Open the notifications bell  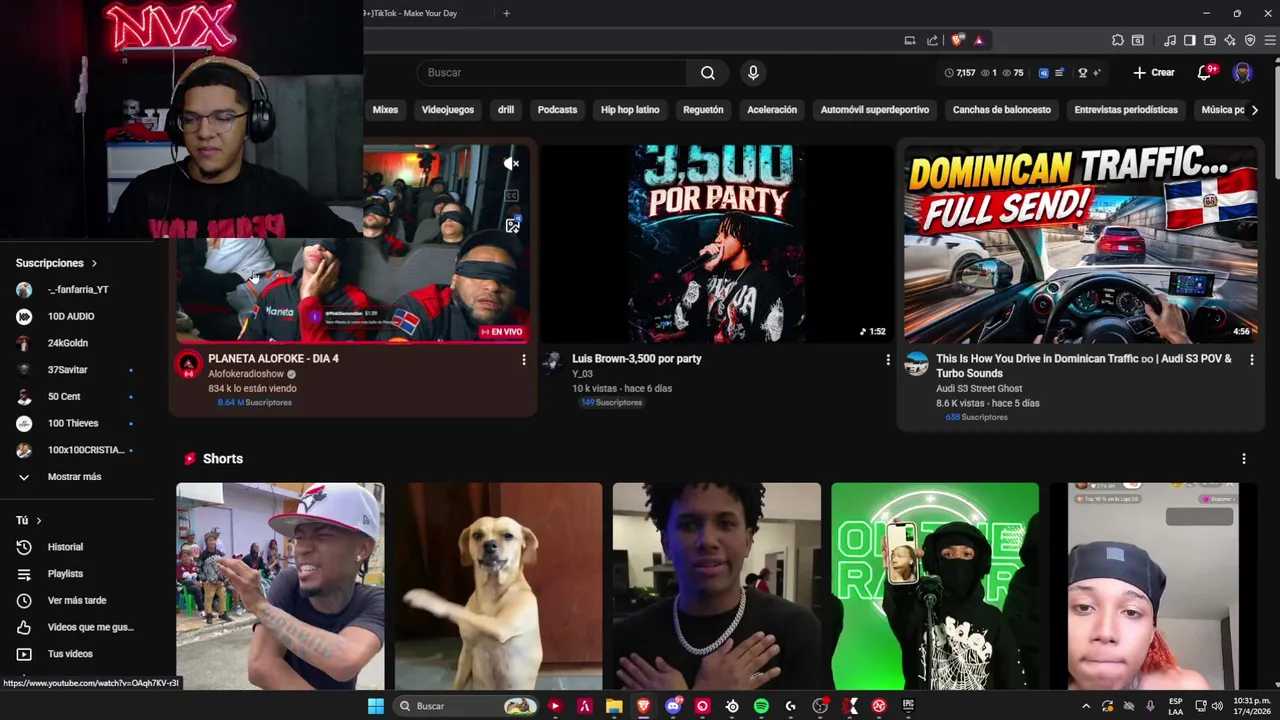point(1204,72)
